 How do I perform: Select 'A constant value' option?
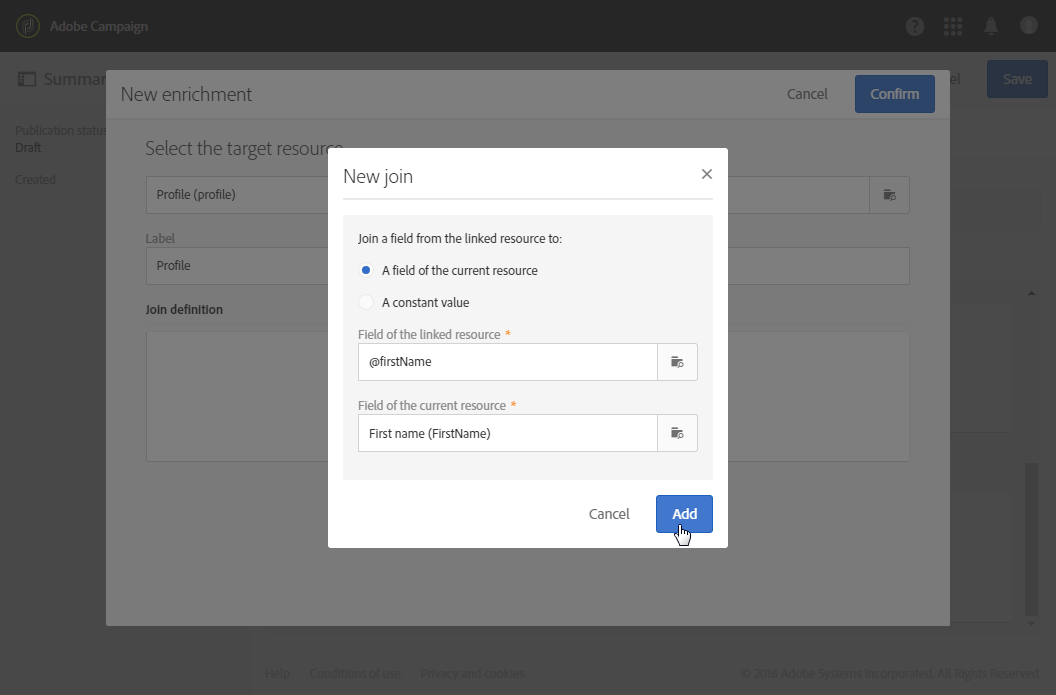(x=366, y=302)
